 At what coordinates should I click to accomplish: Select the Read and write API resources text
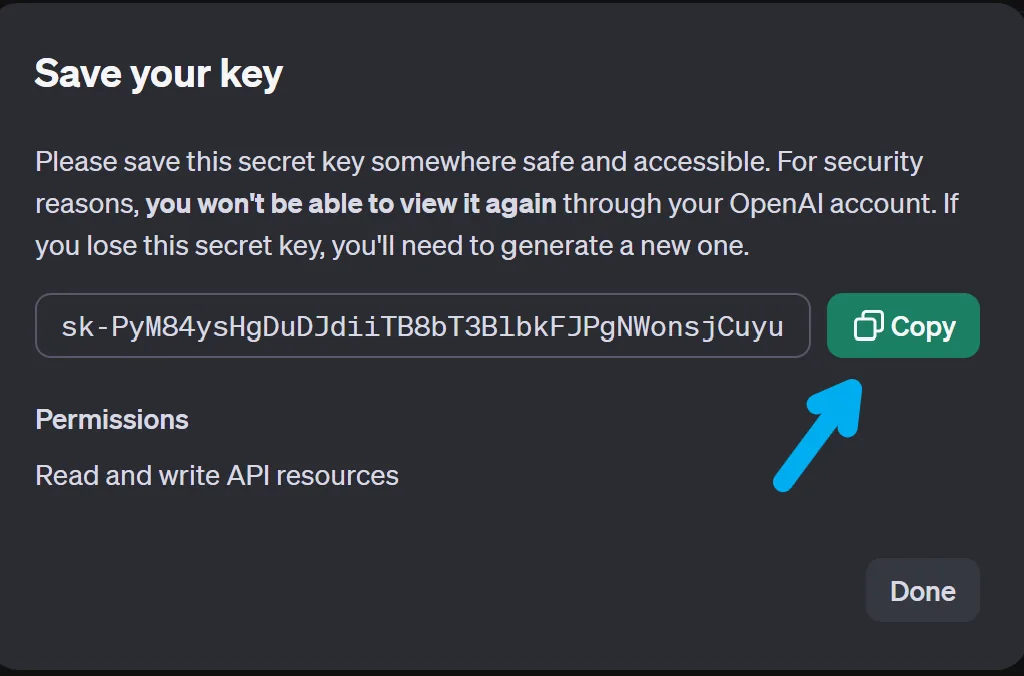coord(216,475)
